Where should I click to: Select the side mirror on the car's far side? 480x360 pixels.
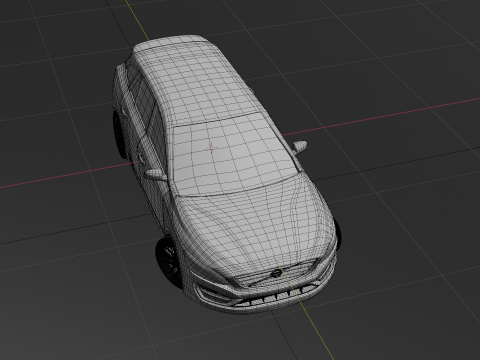[299, 147]
